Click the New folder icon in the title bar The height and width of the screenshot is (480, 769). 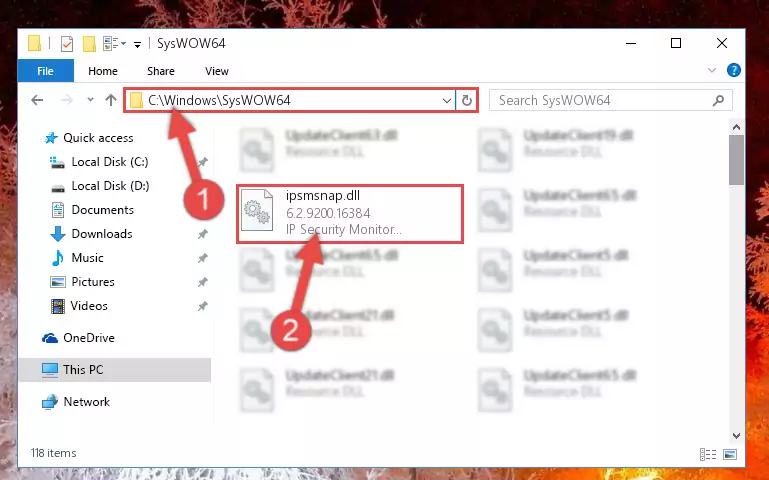[x=89, y=44]
